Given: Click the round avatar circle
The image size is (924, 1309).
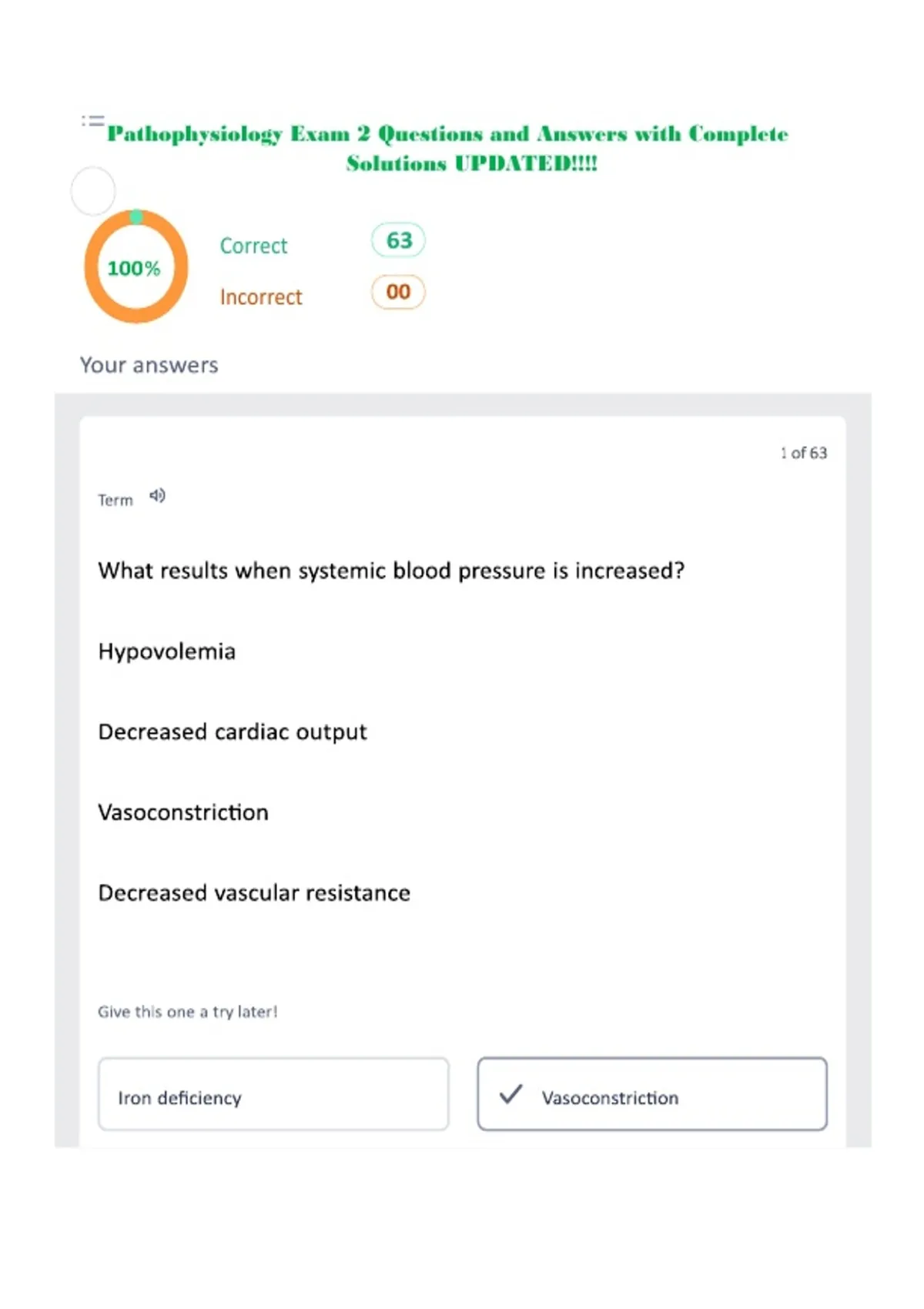Looking at the screenshot, I should point(93,191).
